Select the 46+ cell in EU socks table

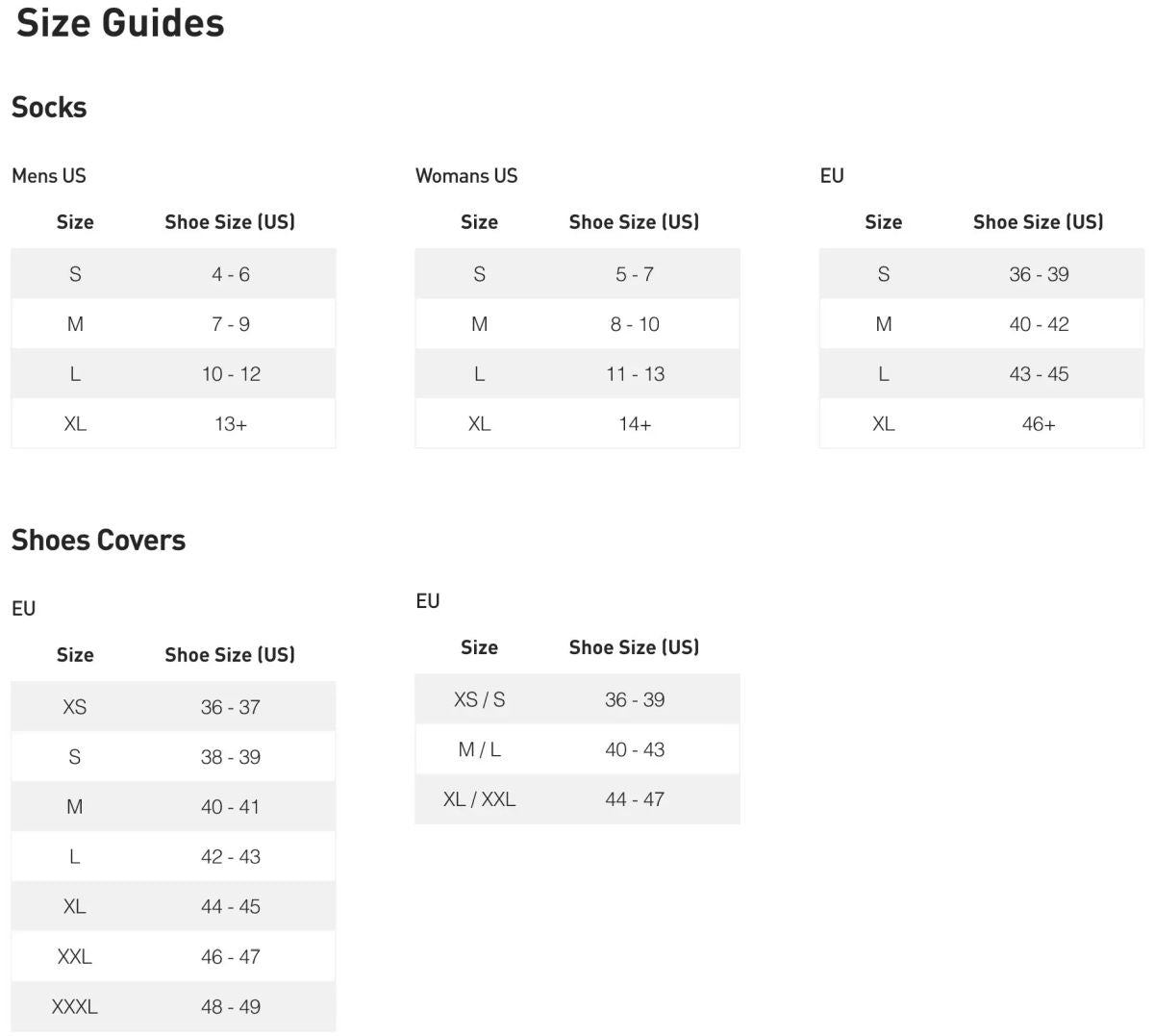point(1039,424)
